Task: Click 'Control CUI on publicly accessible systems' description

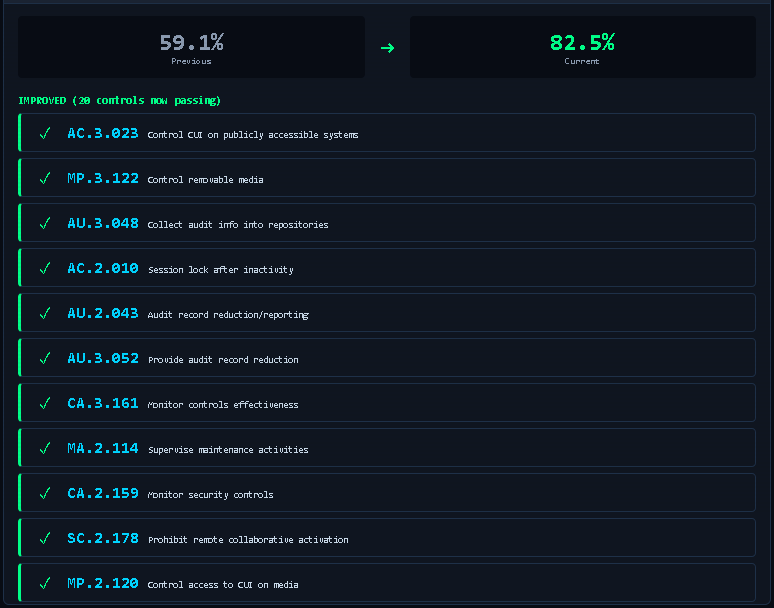Action: pos(253,135)
